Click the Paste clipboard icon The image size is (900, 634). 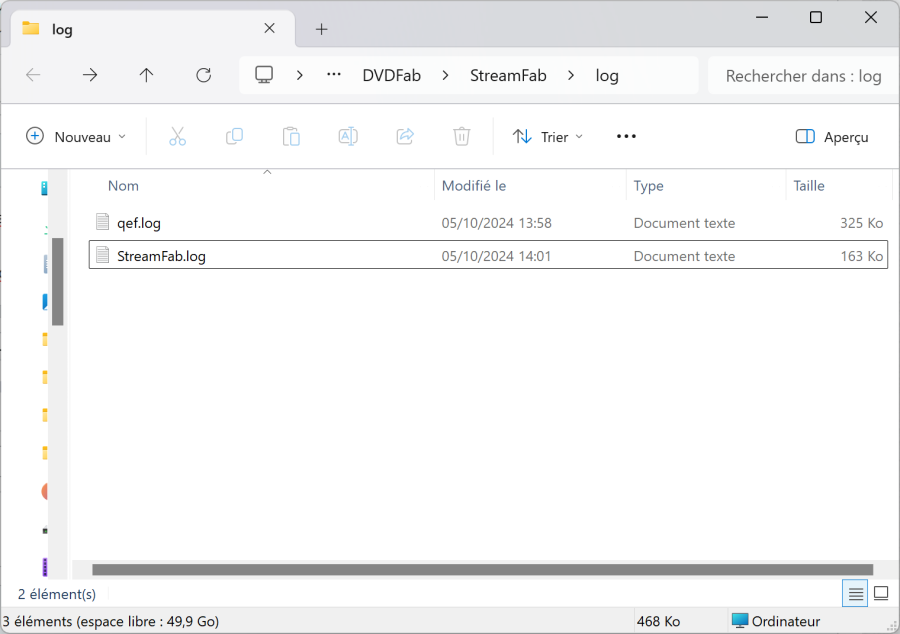click(291, 137)
